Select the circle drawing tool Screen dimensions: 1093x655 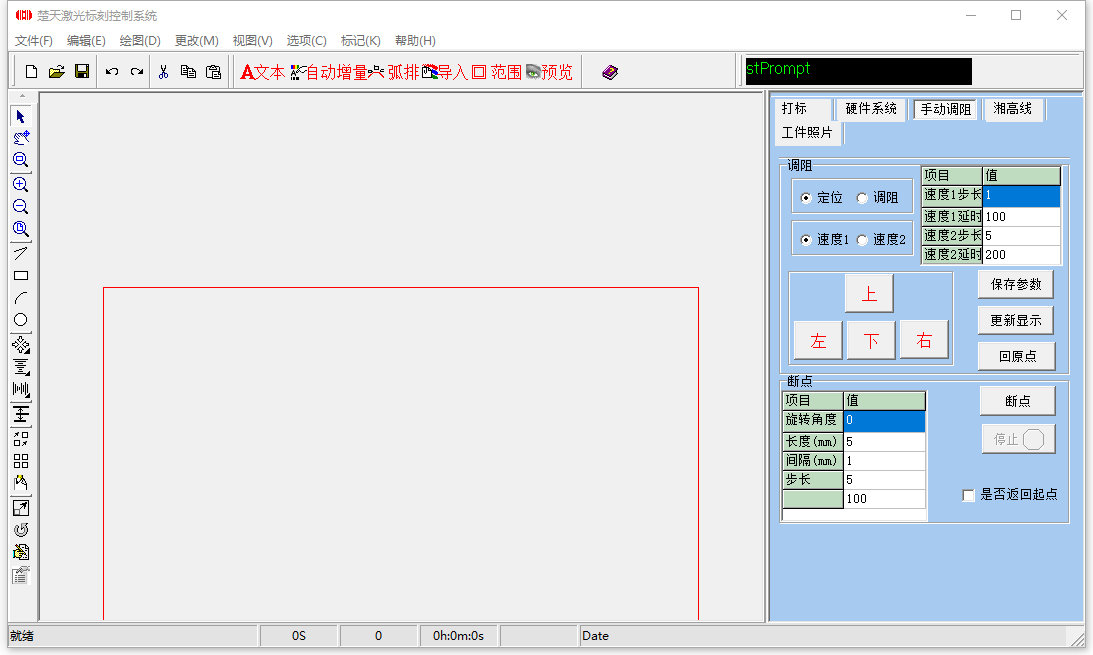[21, 320]
